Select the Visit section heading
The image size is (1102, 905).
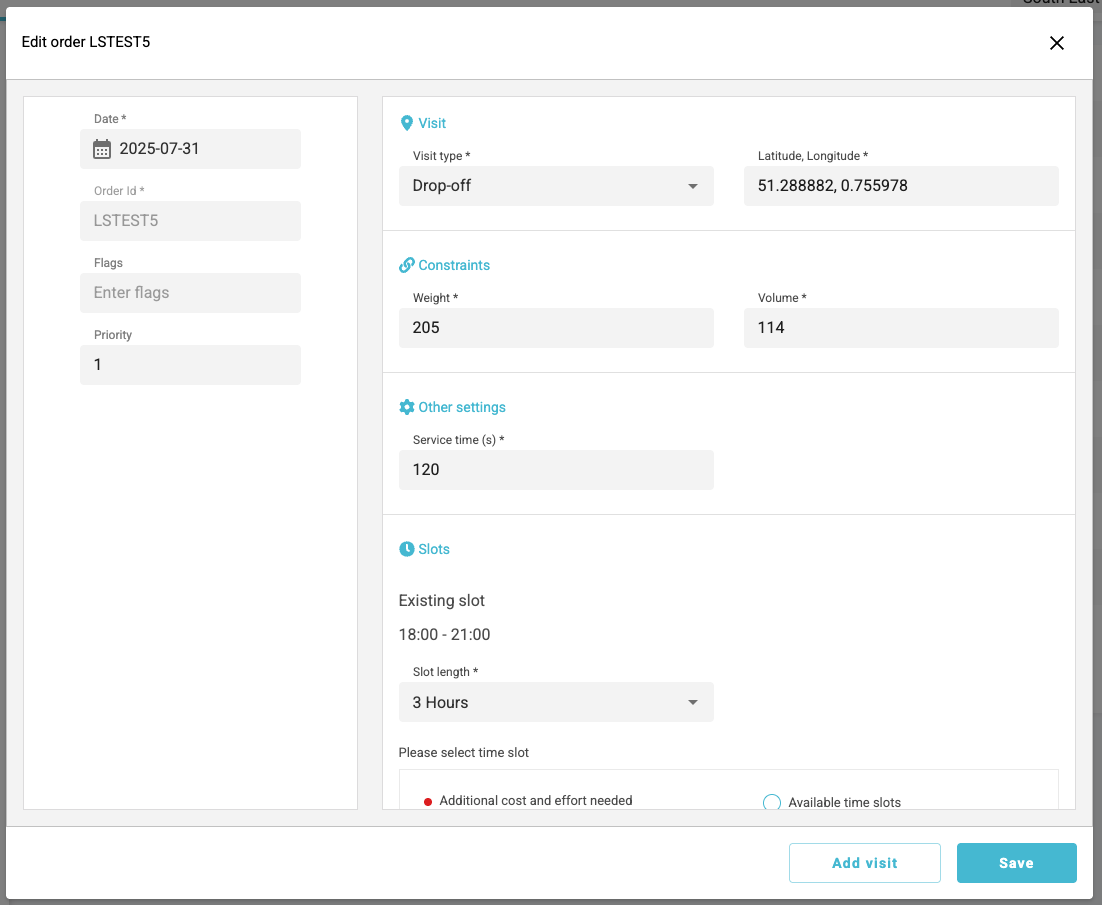point(432,123)
